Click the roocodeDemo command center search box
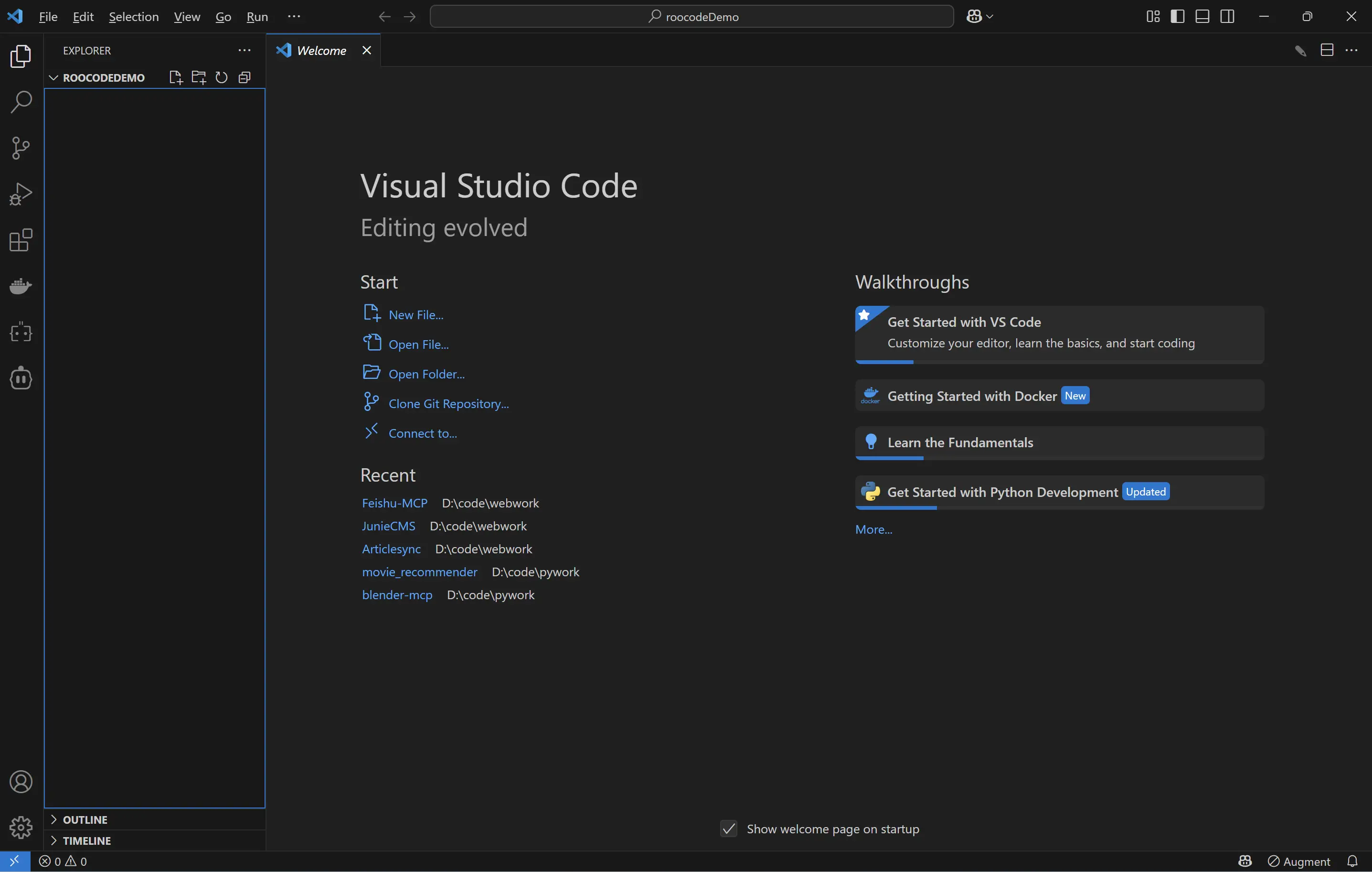 (x=691, y=17)
